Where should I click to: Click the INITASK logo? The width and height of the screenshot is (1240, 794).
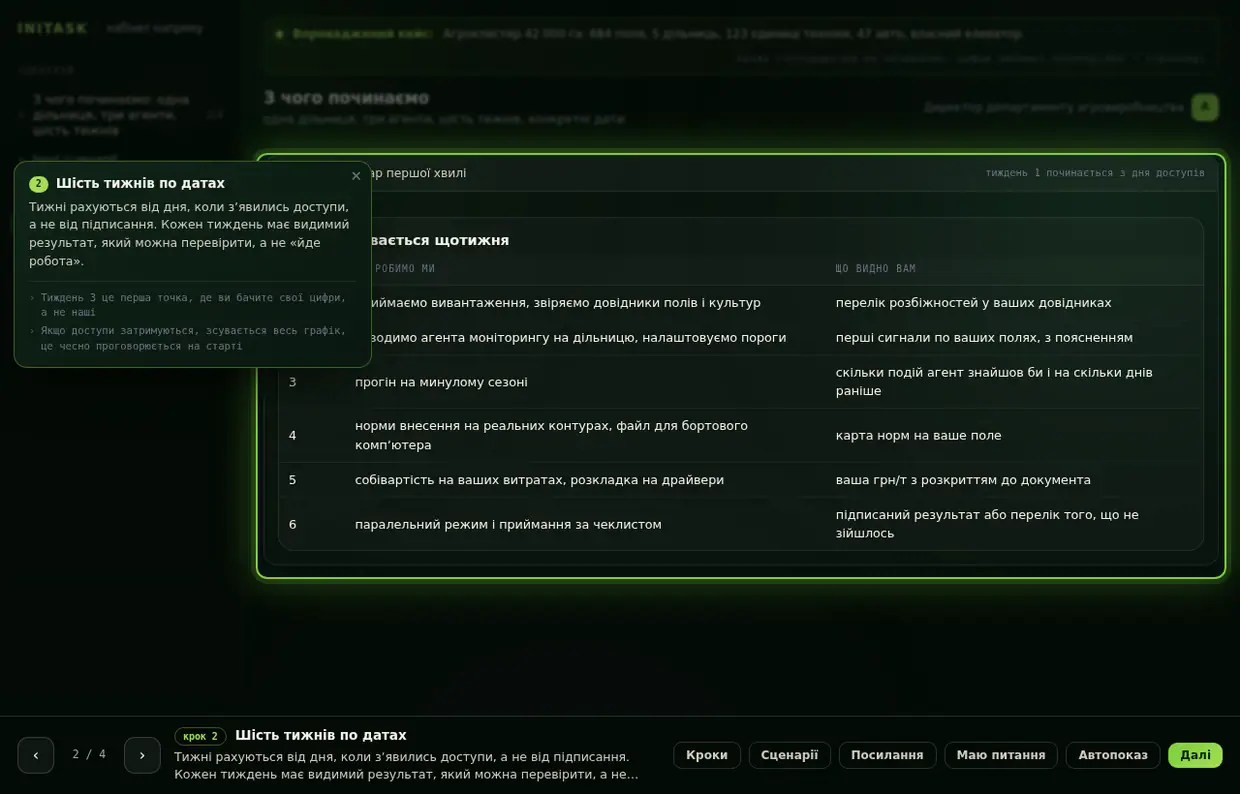point(53,29)
